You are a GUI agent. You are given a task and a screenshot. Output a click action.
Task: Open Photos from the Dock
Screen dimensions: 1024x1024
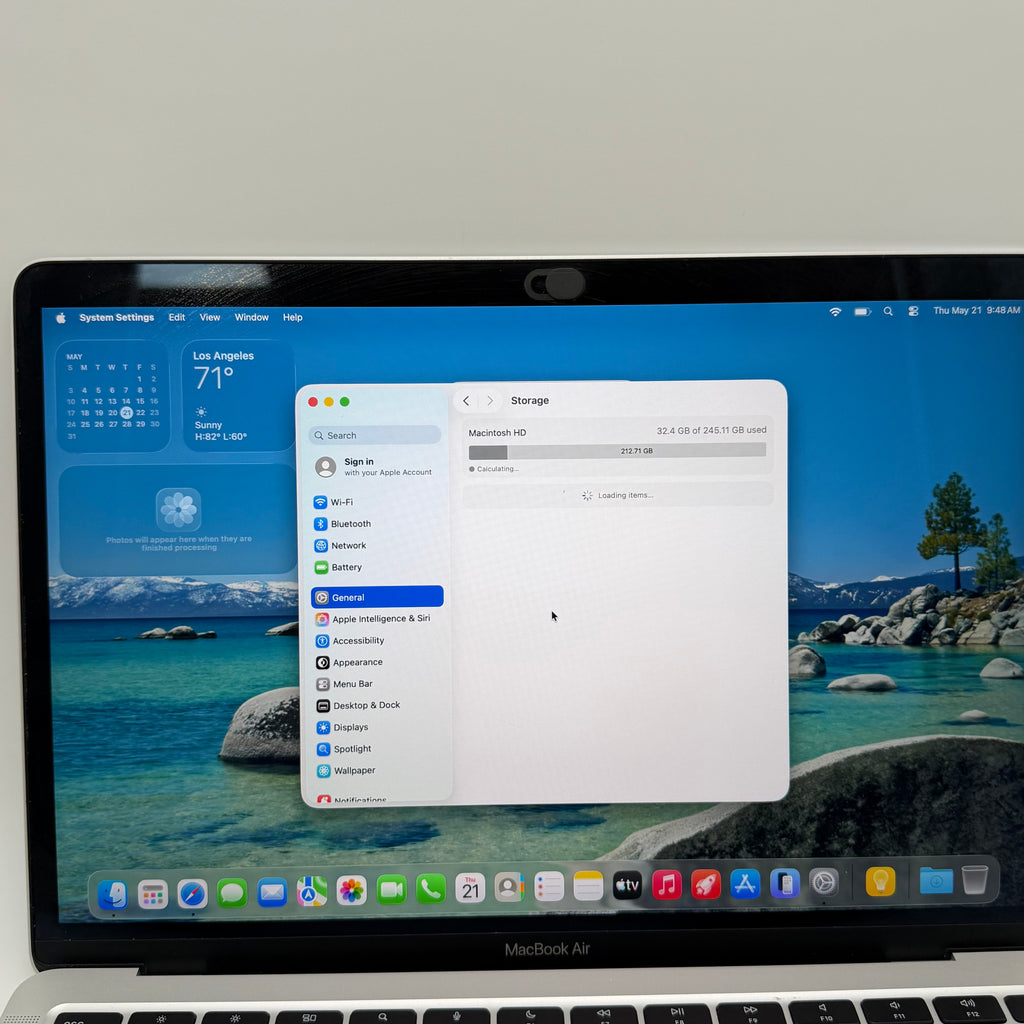[351, 890]
